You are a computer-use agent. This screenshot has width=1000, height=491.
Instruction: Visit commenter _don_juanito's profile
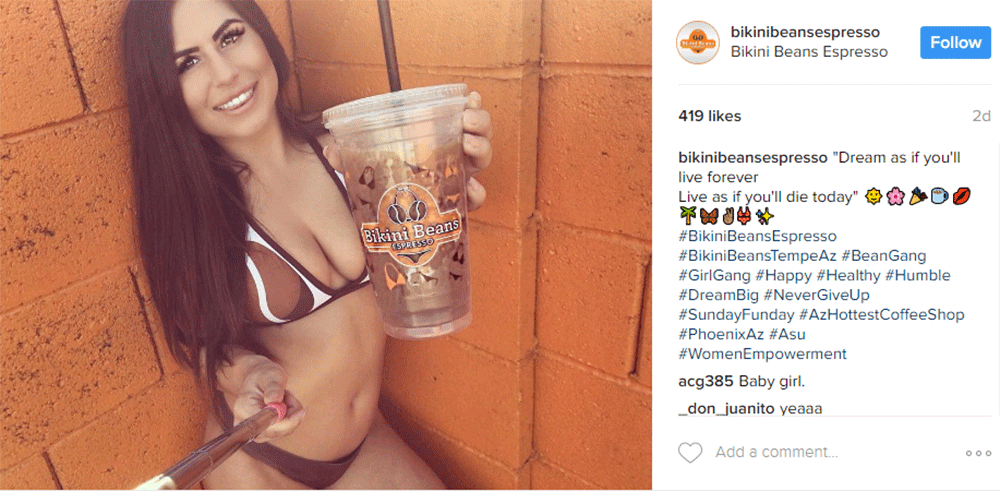tap(726, 409)
